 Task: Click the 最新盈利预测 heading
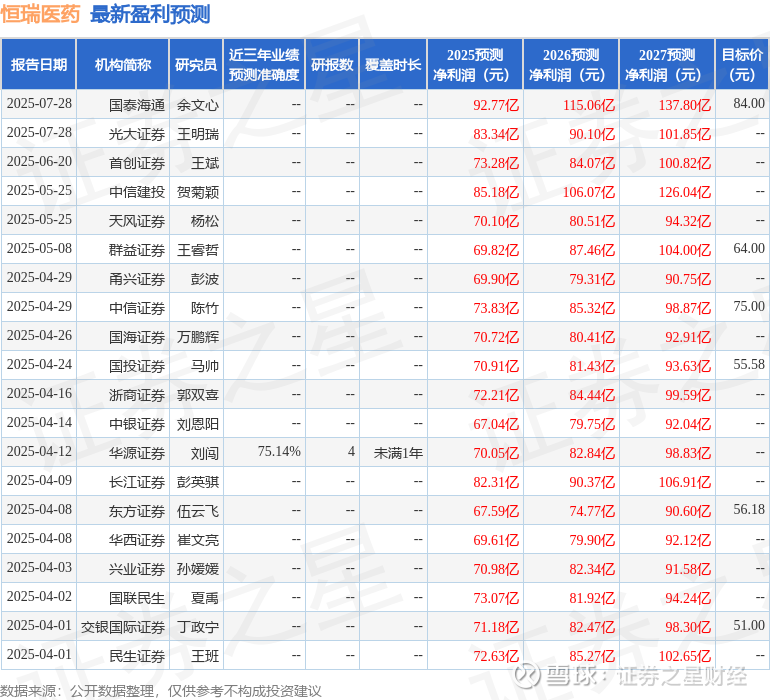pyautogui.click(x=150, y=14)
